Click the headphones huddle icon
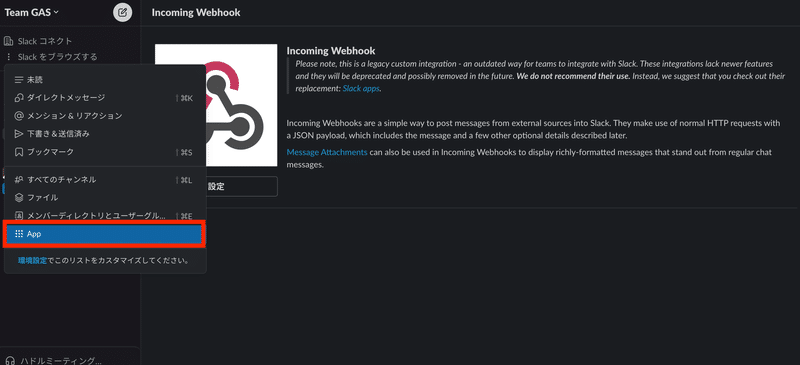800x365 pixels. [x=10, y=360]
